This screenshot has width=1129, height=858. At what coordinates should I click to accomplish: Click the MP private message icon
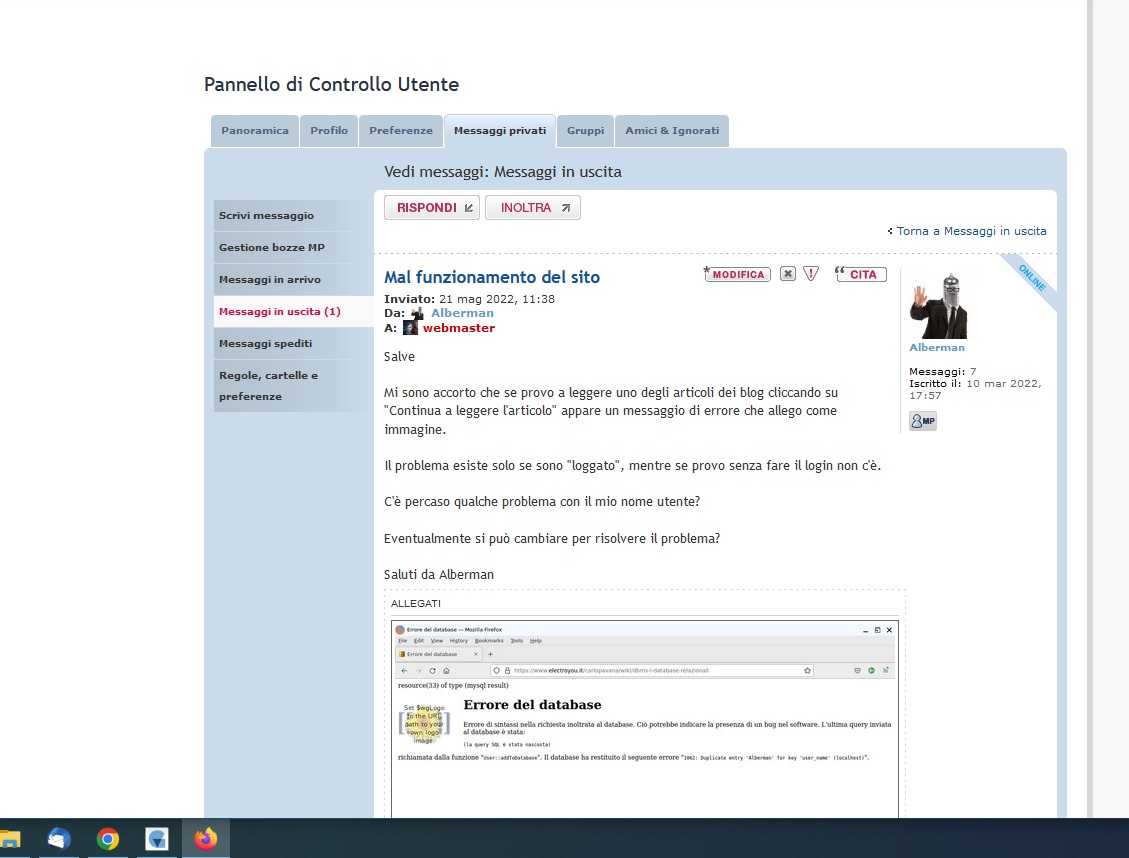(922, 421)
